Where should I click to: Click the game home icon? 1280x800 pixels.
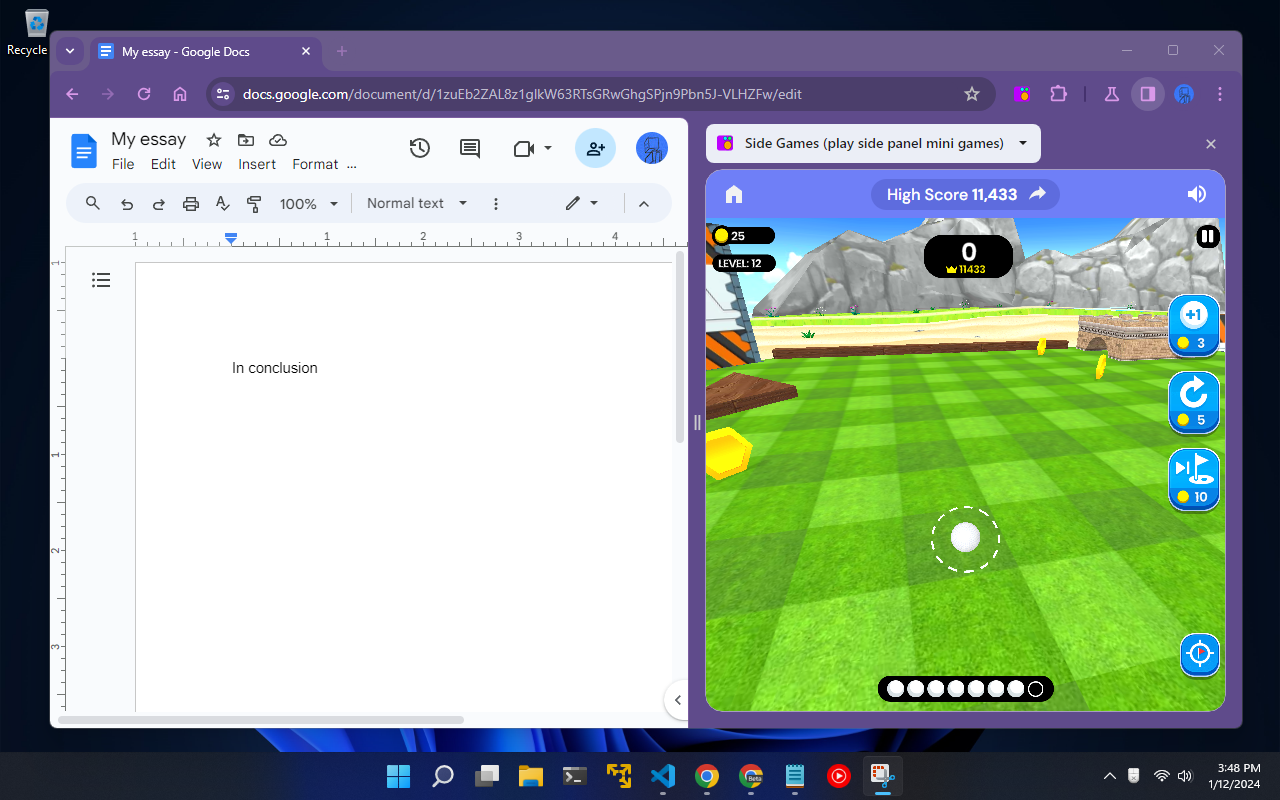tap(734, 194)
